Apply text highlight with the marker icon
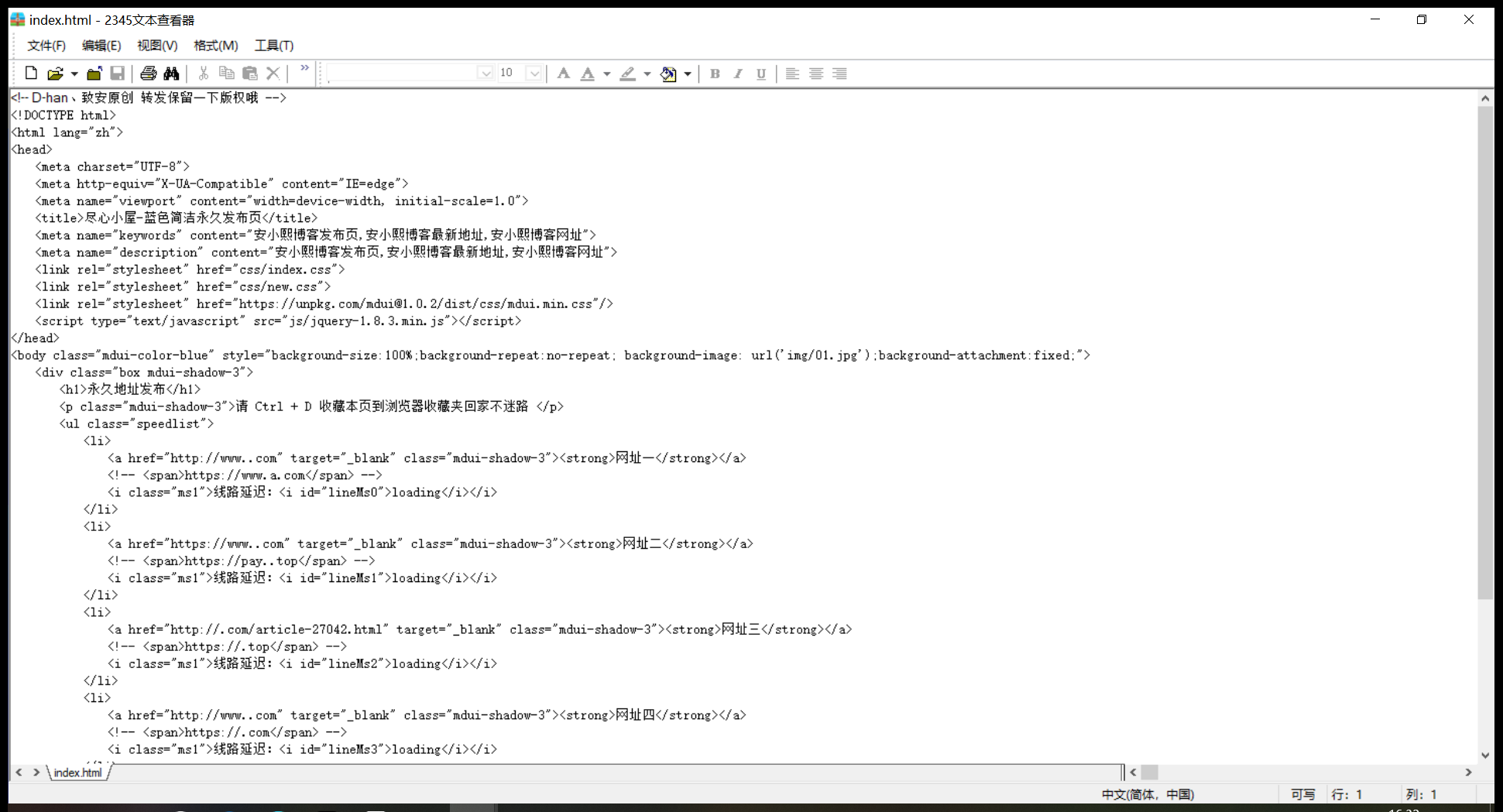This screenshot has width=1503, height=812. pyautogui.click(x=628, y=74)
